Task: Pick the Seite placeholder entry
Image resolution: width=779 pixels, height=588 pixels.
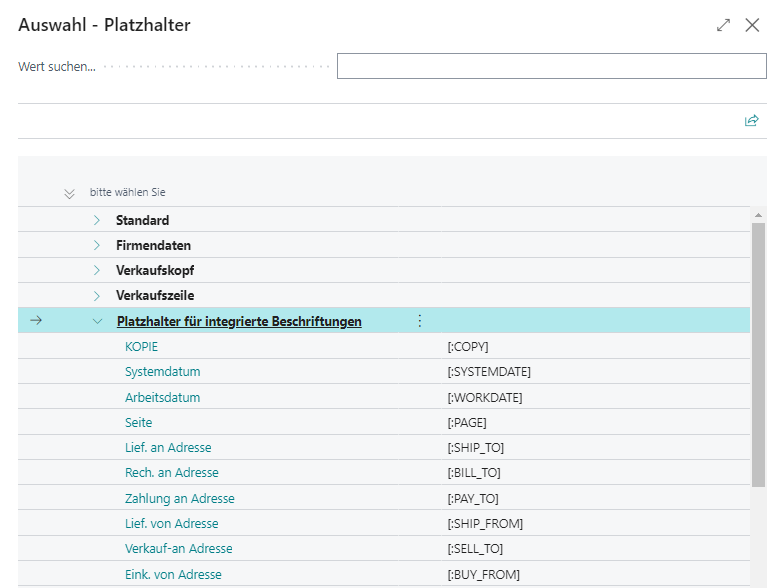Action: pyautogui.click(x=138, y=423)
